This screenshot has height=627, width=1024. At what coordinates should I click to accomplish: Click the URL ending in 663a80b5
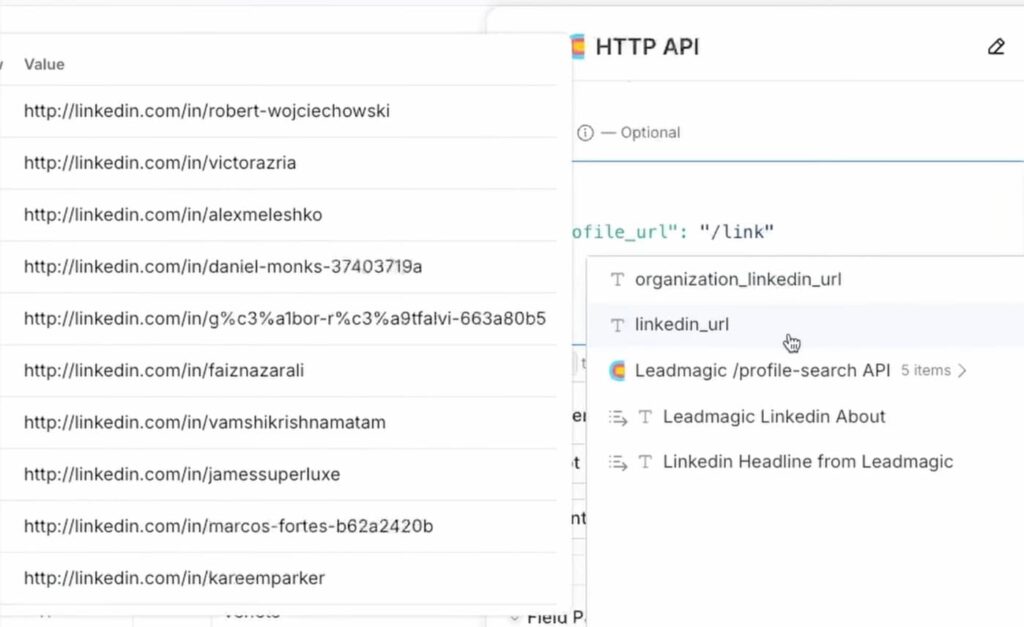(278, 319)
